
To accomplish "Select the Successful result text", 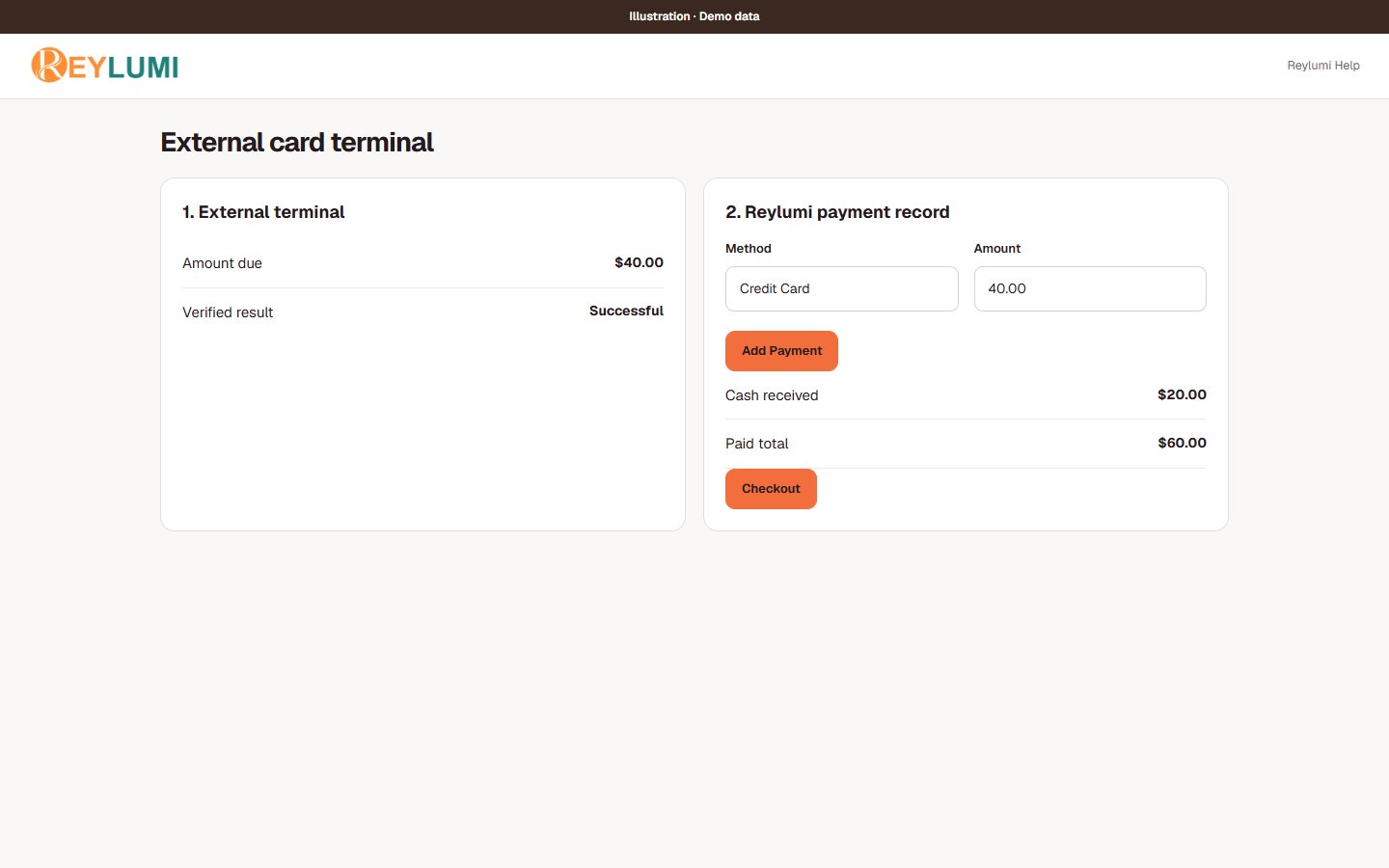I will pyautogui.click(x=626, y=311).
